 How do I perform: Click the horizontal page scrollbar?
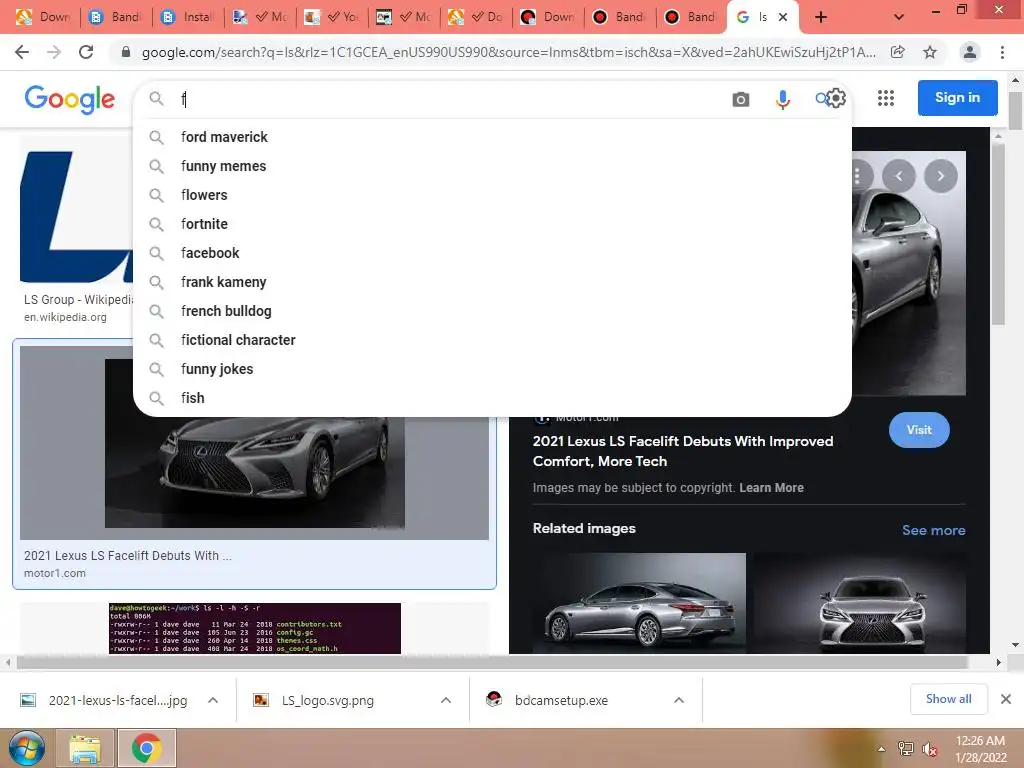coord(492,662)
